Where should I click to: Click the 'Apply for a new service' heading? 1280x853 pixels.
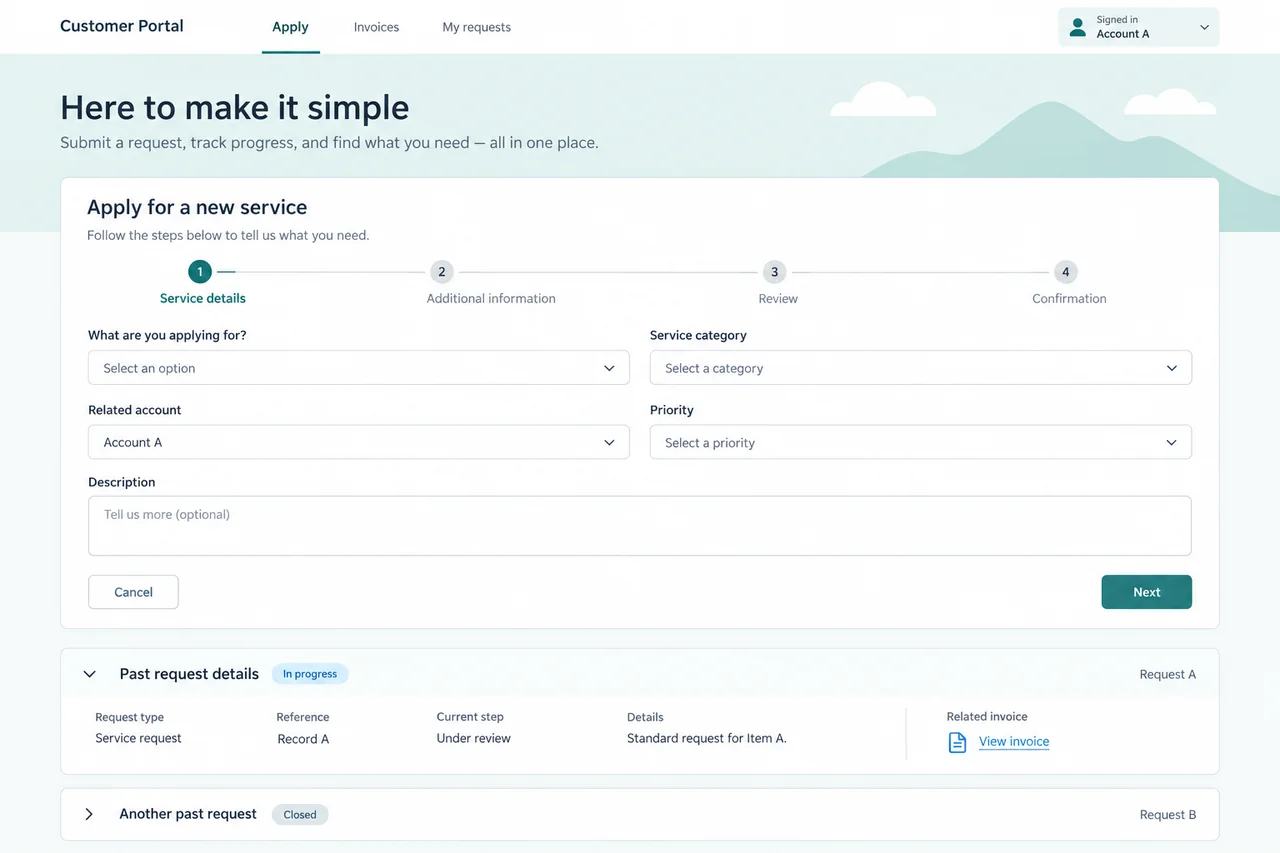tap(197, 207)
